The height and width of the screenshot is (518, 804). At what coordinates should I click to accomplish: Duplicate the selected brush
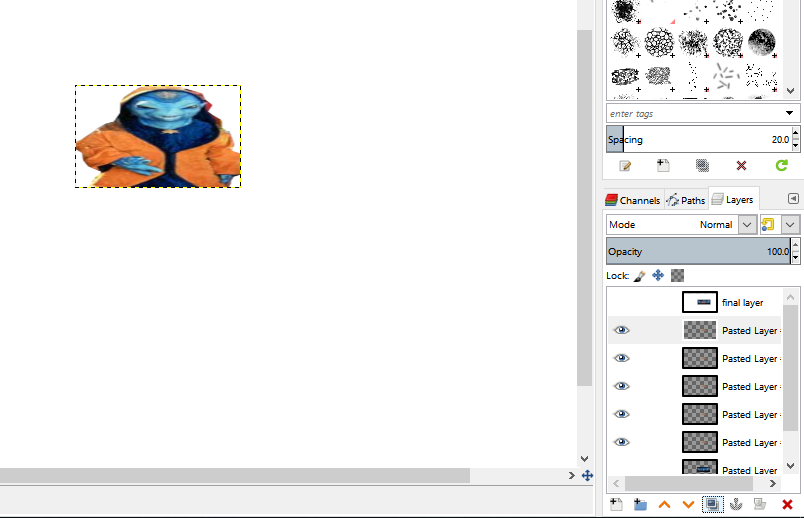[x=702, y=165]
